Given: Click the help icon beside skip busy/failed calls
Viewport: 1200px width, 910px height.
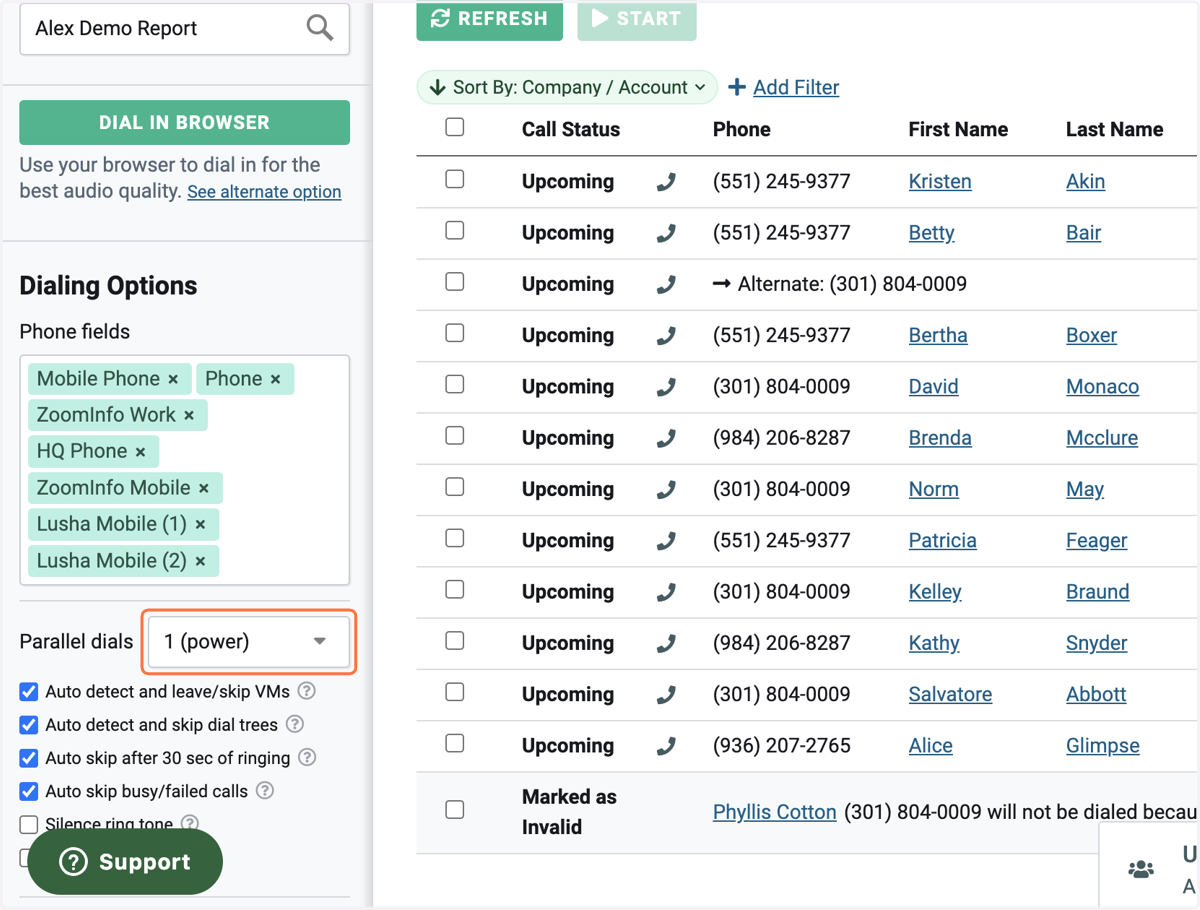Looking at the screenshot, I should [x=265, y=791].
